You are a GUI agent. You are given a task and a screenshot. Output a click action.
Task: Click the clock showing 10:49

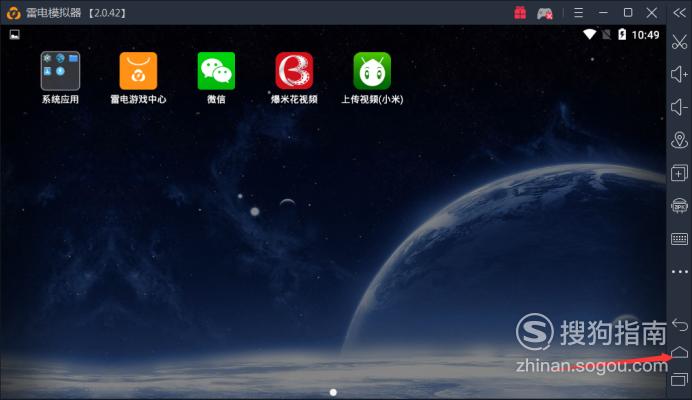click(645, 35)
